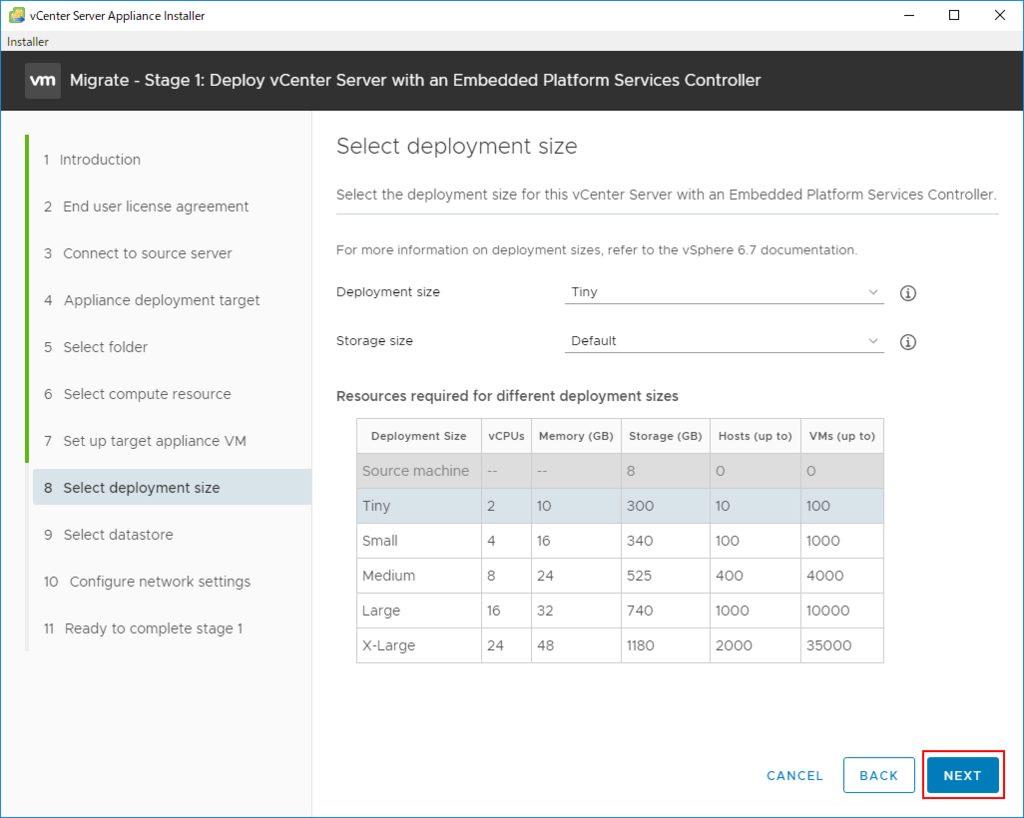Select the Tiny row in the table

(620, 506)
